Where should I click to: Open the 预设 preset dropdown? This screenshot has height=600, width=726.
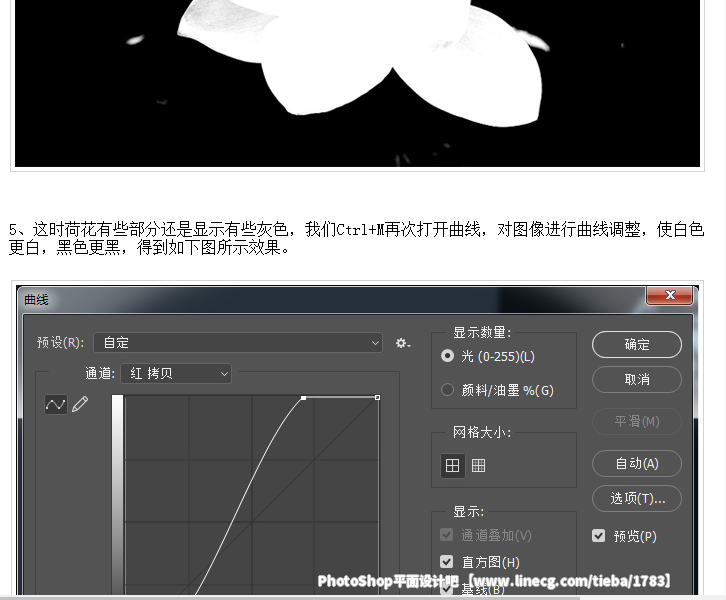coord(238,343)
